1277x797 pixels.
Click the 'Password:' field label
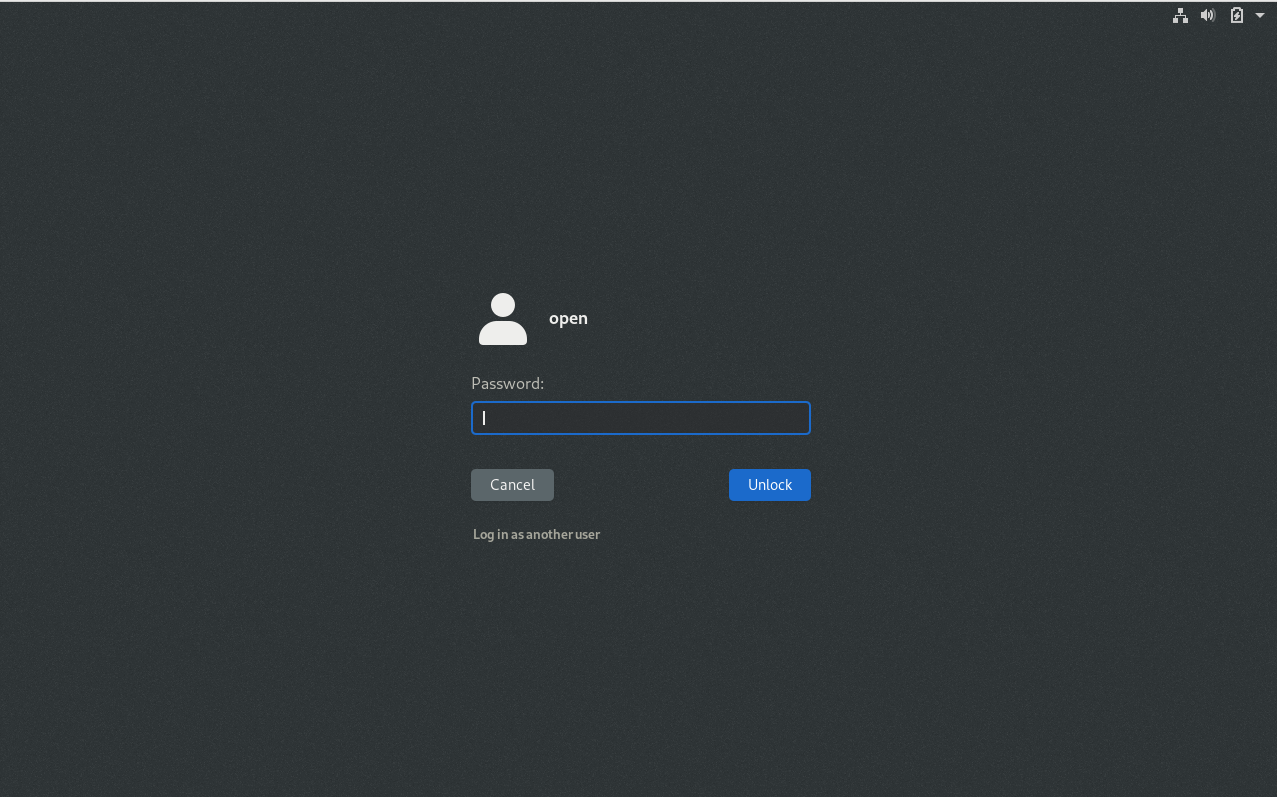pyautogui.click(x=507, y=383)
